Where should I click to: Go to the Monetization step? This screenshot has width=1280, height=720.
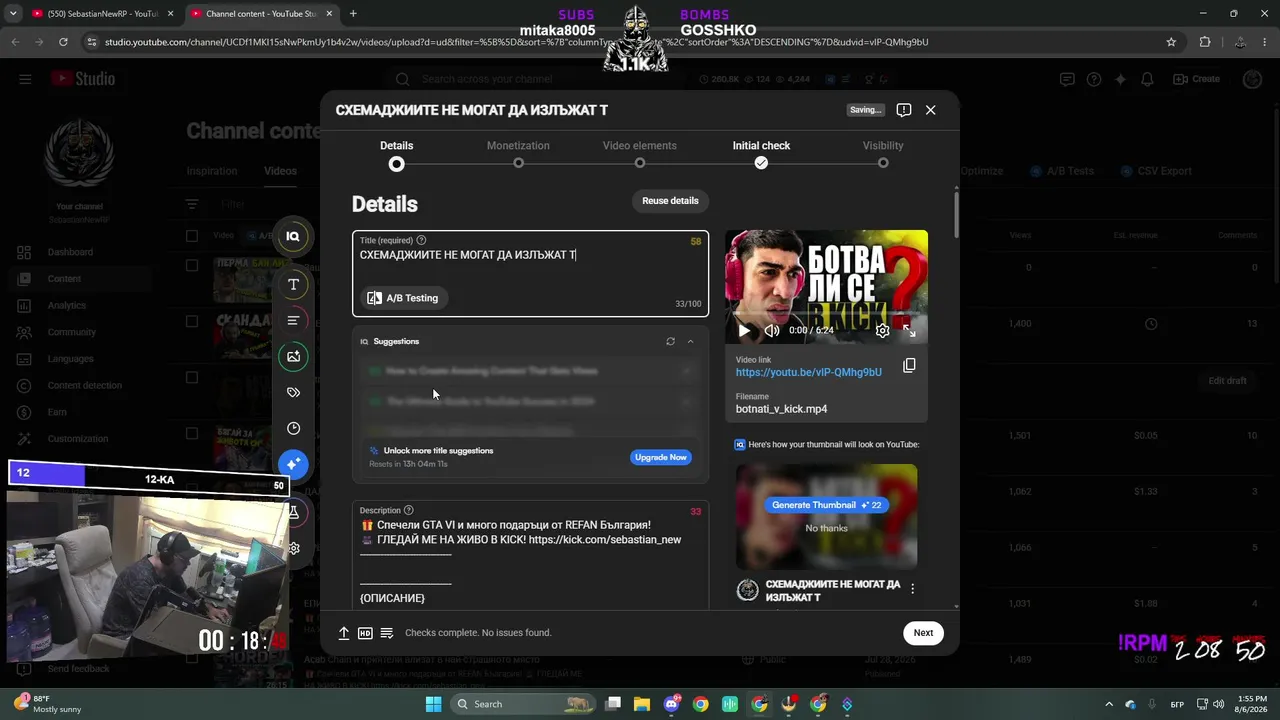pyautogui.click(x=518, y=154)
